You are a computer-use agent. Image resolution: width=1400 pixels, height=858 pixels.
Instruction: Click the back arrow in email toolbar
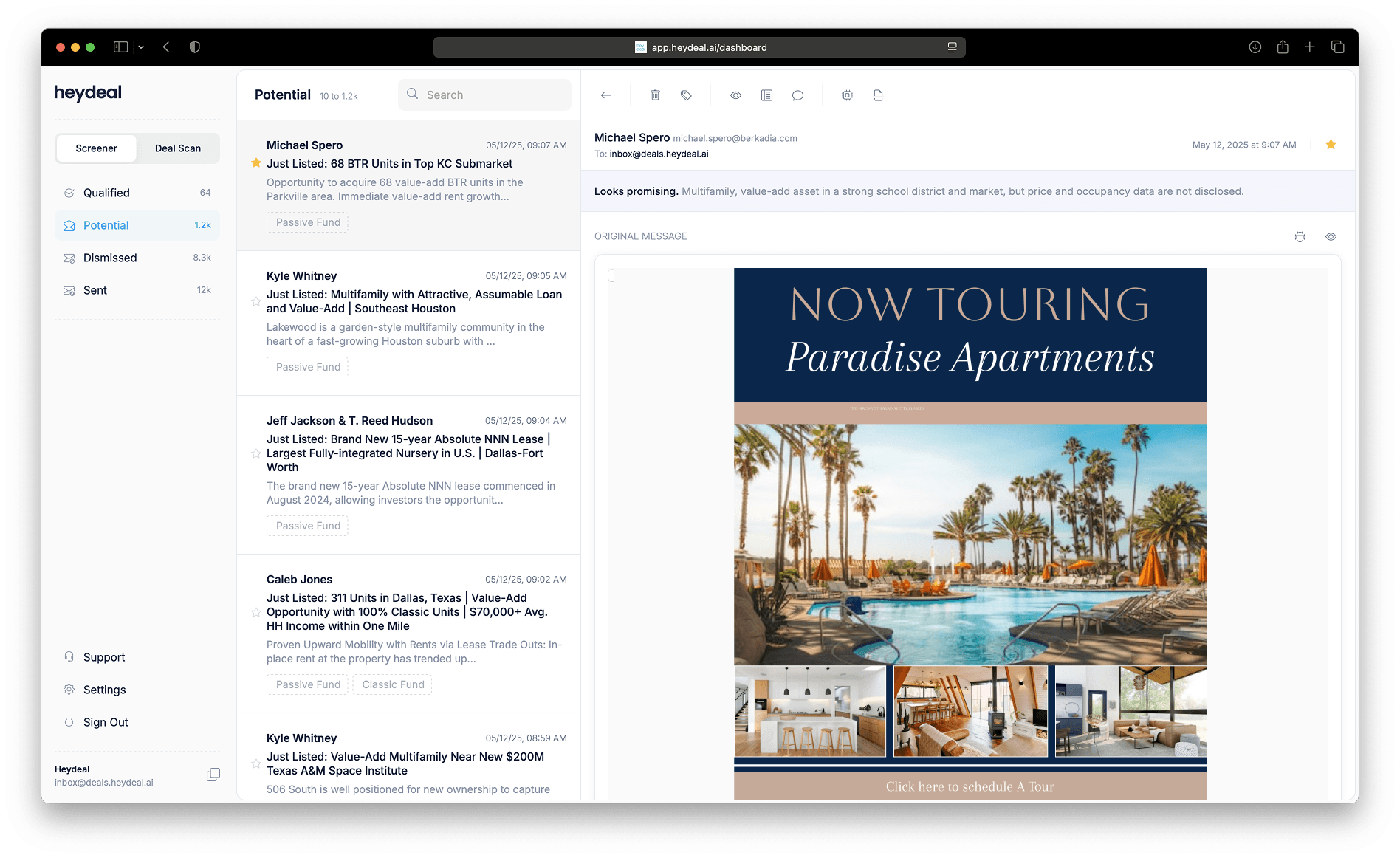click(x=605, y=95)
